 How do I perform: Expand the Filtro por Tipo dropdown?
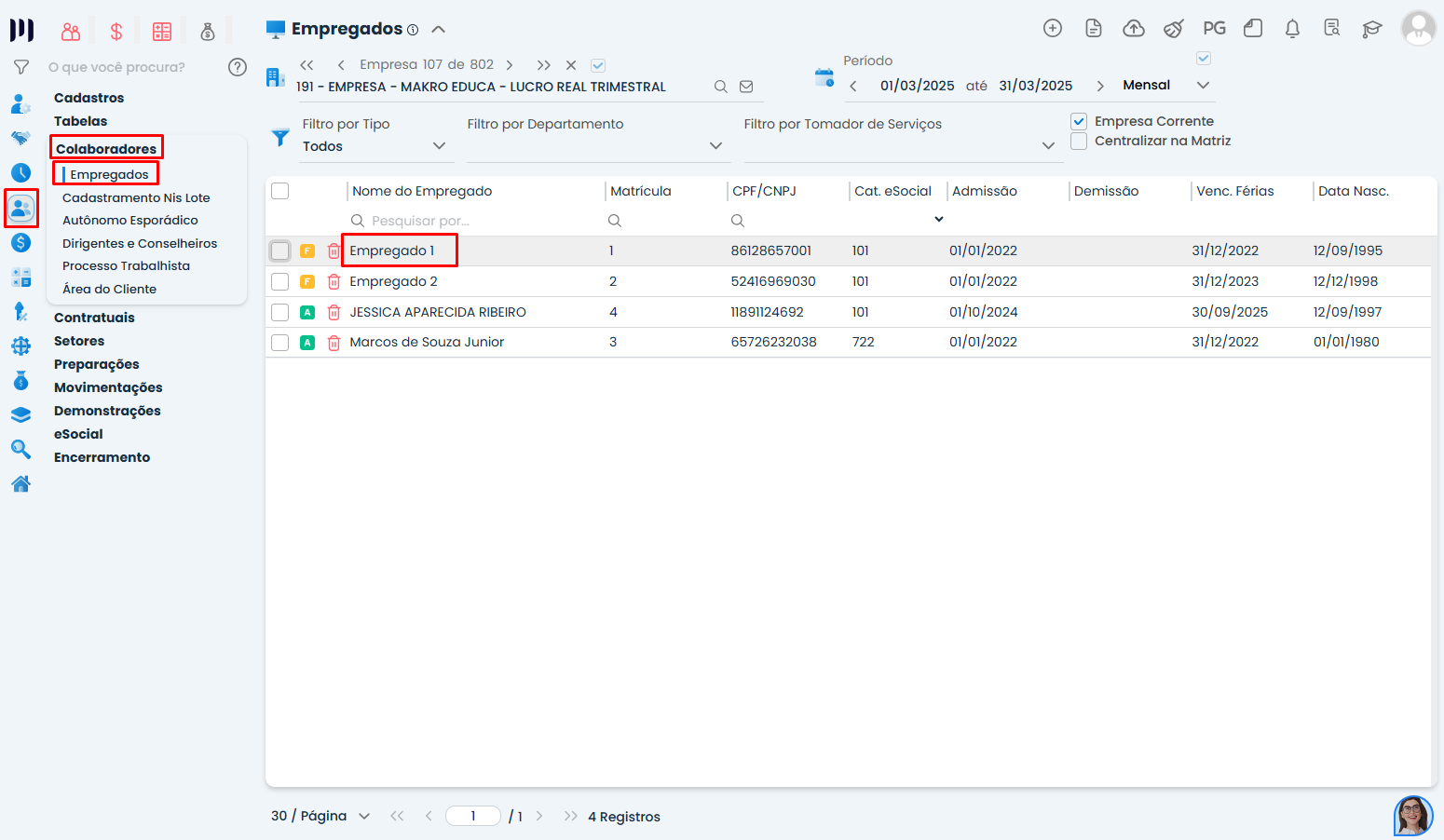439,146
